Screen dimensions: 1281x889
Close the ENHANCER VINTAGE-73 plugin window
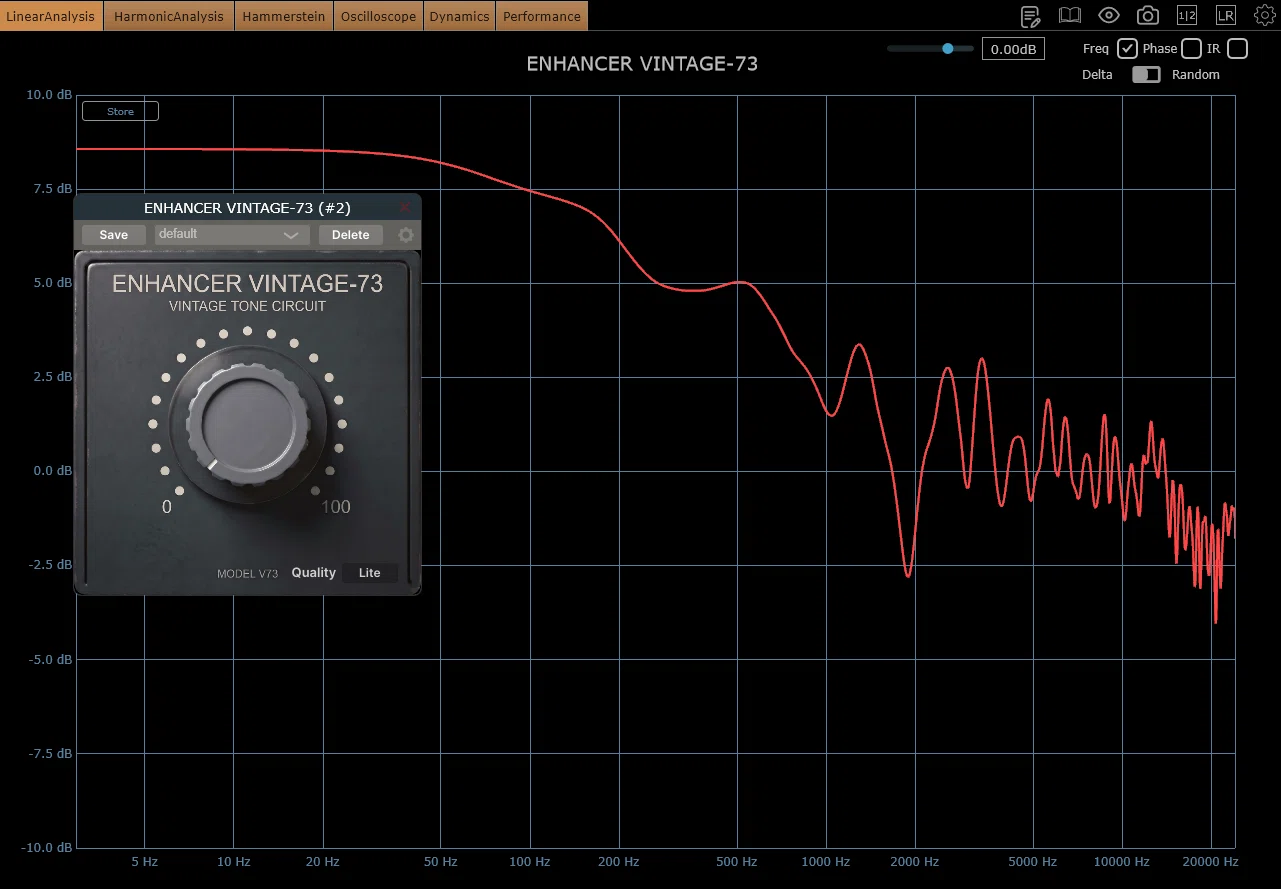pyautogui.click(x=405, y=207)
